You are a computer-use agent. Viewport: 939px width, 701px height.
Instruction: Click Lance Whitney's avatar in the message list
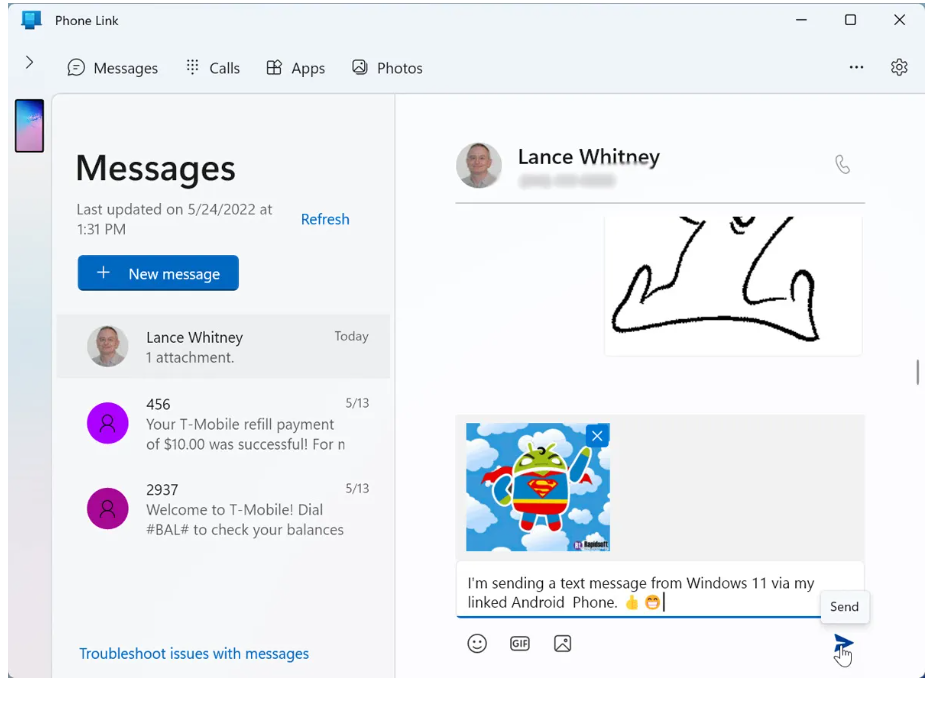tap(108, 346)
